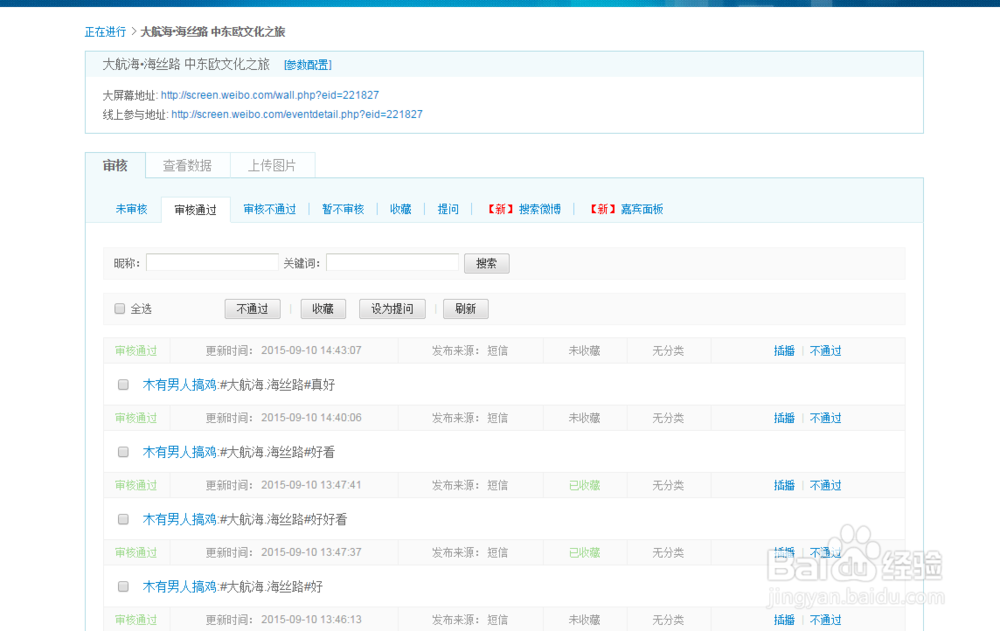Click the timestamp 2015-09-10 14:40:06
The image size is (1000, 631).
click(311, 418)
